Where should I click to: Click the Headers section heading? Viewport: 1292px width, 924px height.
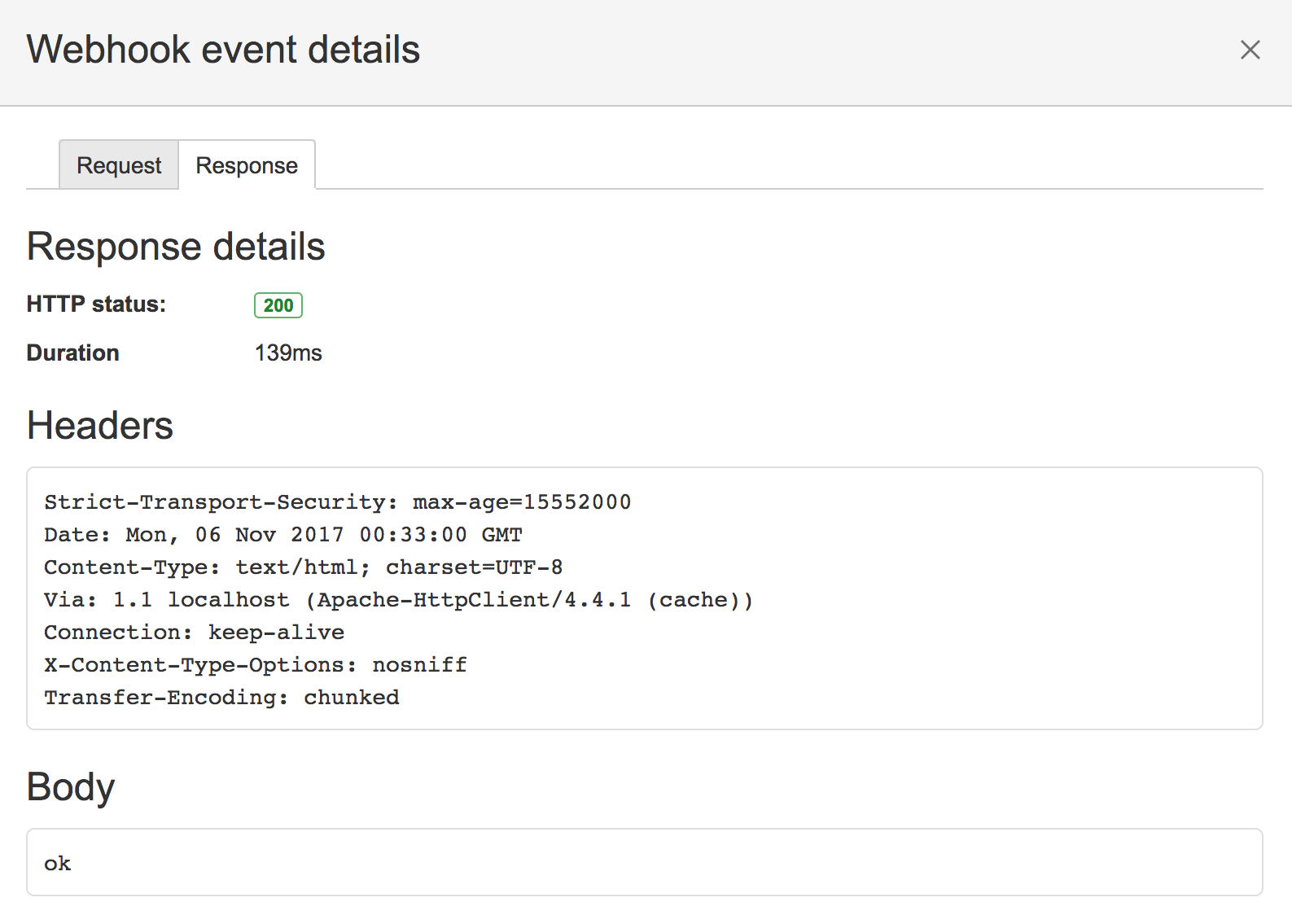point(100,426)
